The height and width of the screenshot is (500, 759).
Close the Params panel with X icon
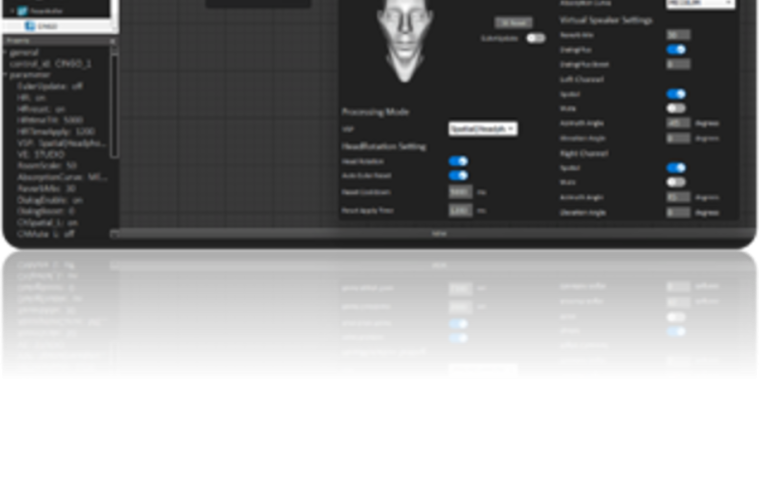point(113,40)
